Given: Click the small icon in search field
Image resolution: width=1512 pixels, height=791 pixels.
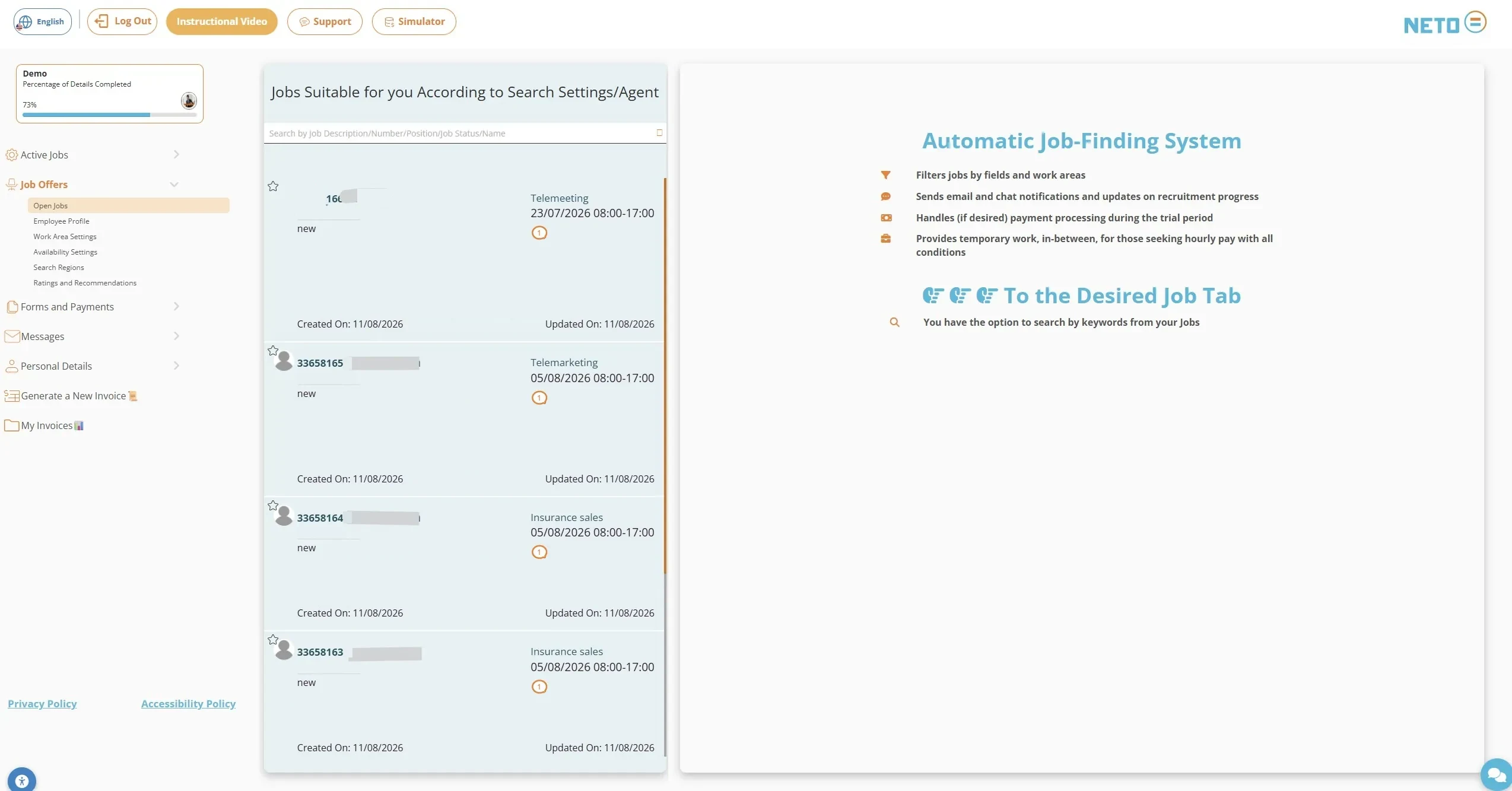Looking at the screenshot, I should 659,132.
